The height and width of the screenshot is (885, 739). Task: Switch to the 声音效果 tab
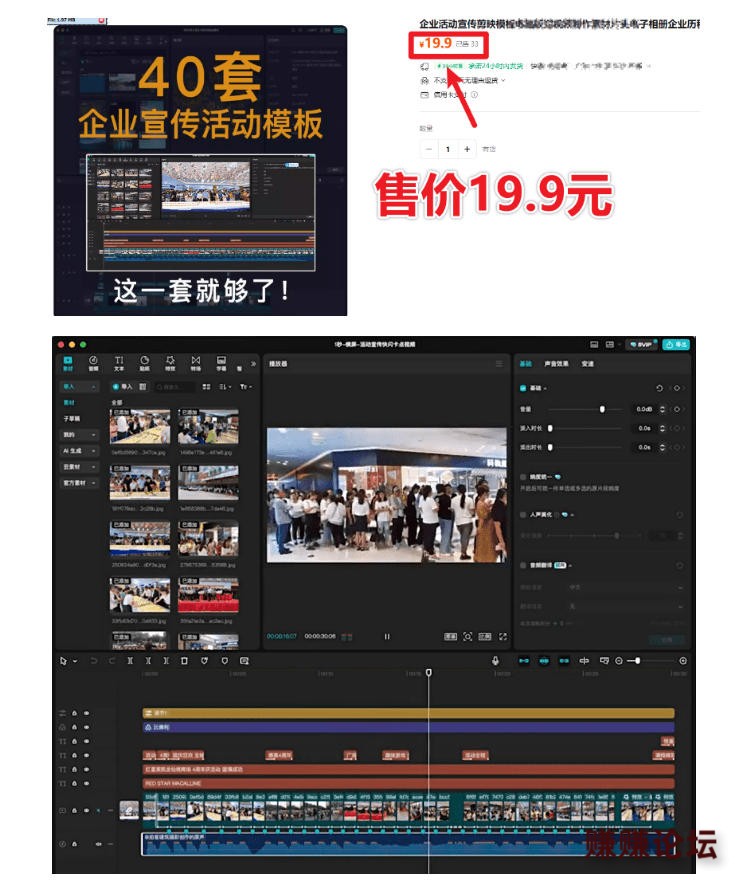556,364
